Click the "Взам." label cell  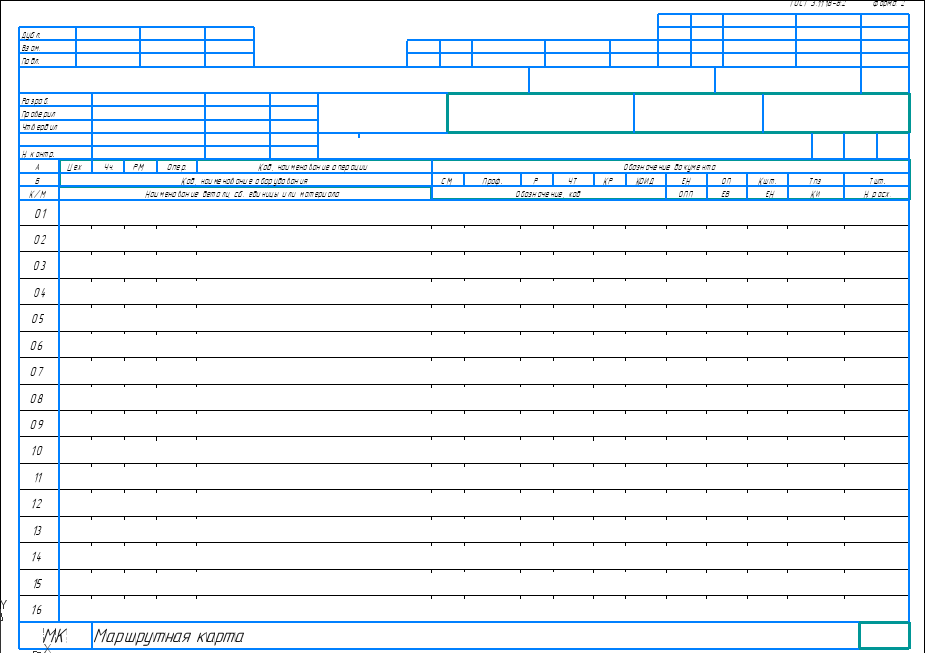(47, 47)
